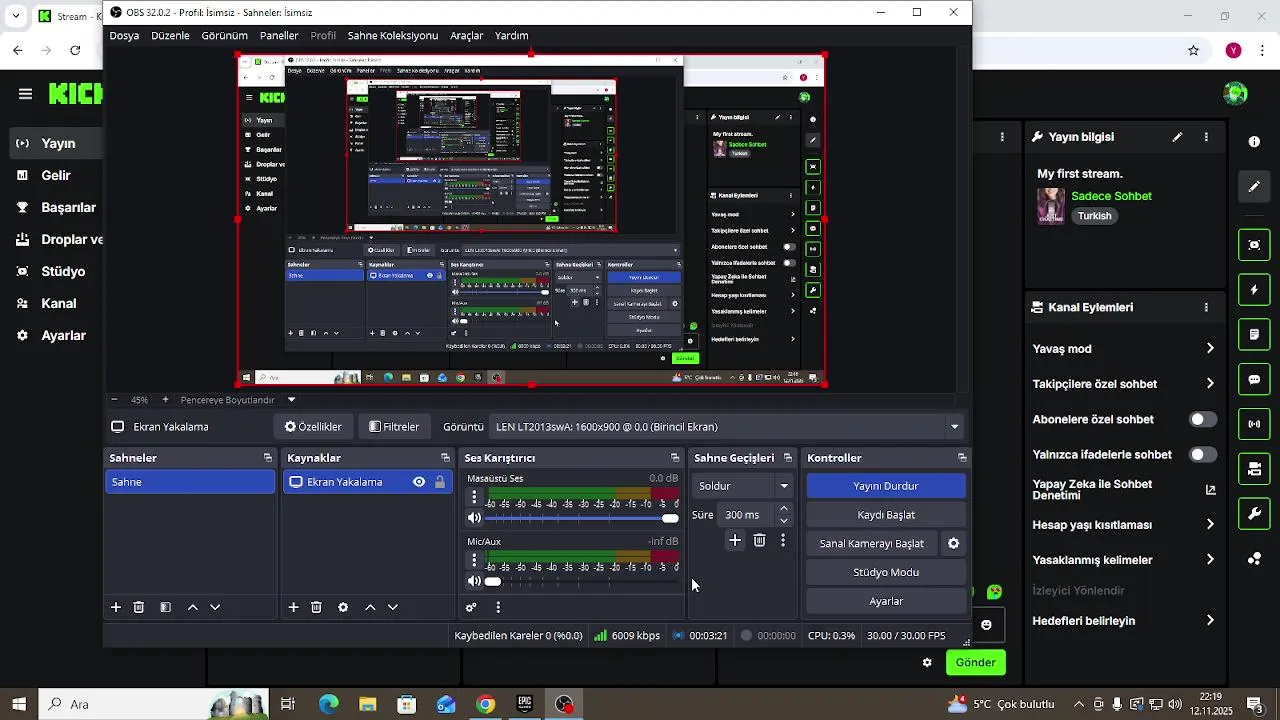The width and height of the screenshot is (1280, 720).
Task: Open audio mixer three-dot menu at bottom
Action: click(x=498, y=607)
